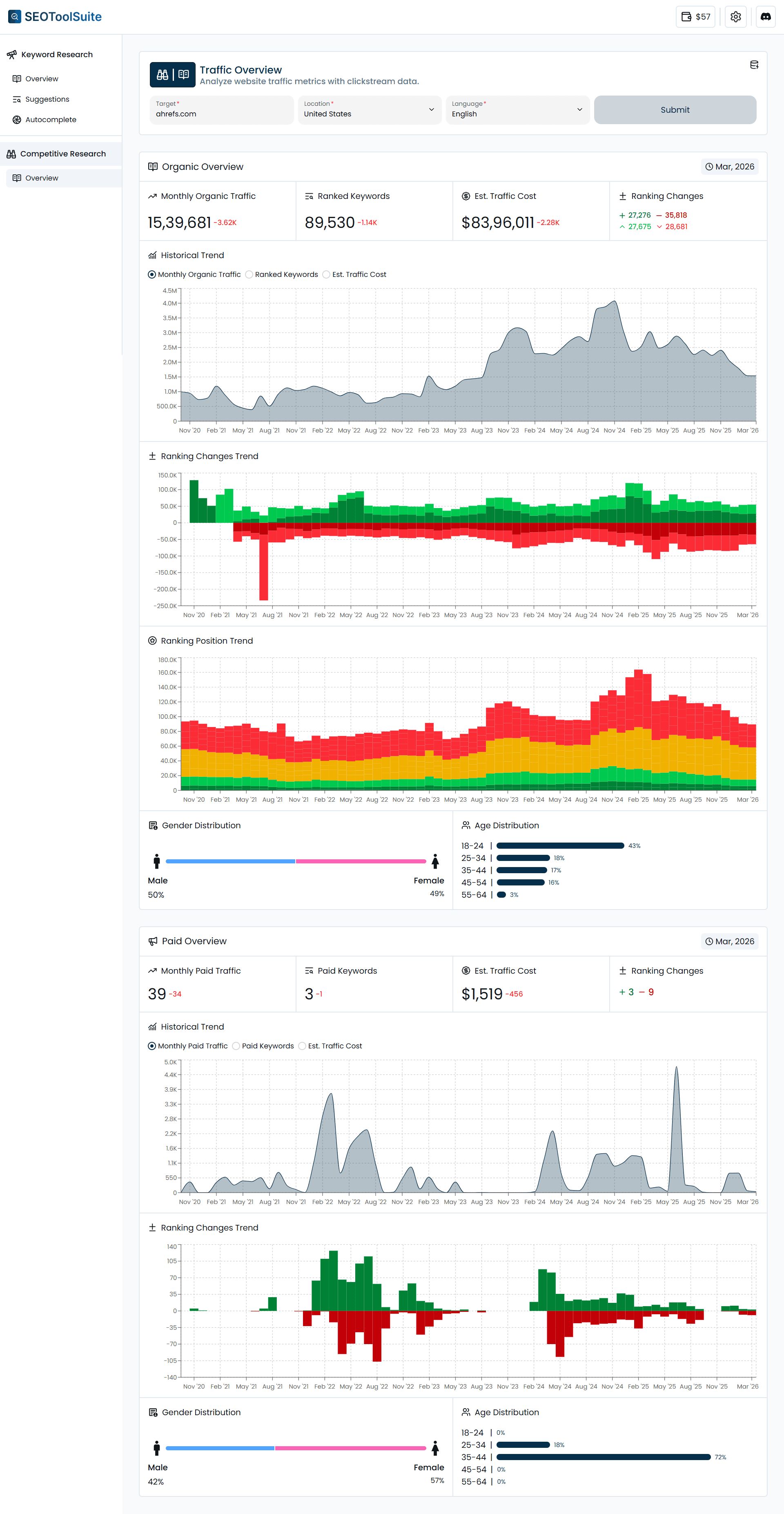The width and height of the screenshot is (784, 1514).
Task: Open Suggestions in the sidebar
Action: (47, 99)
